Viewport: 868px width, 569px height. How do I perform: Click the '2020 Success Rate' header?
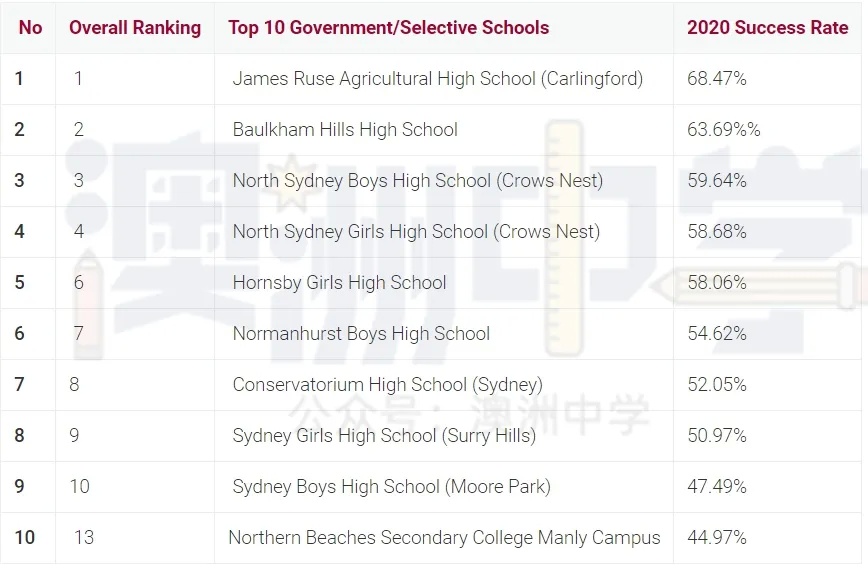pyautogui.click(x=767, y=27)
